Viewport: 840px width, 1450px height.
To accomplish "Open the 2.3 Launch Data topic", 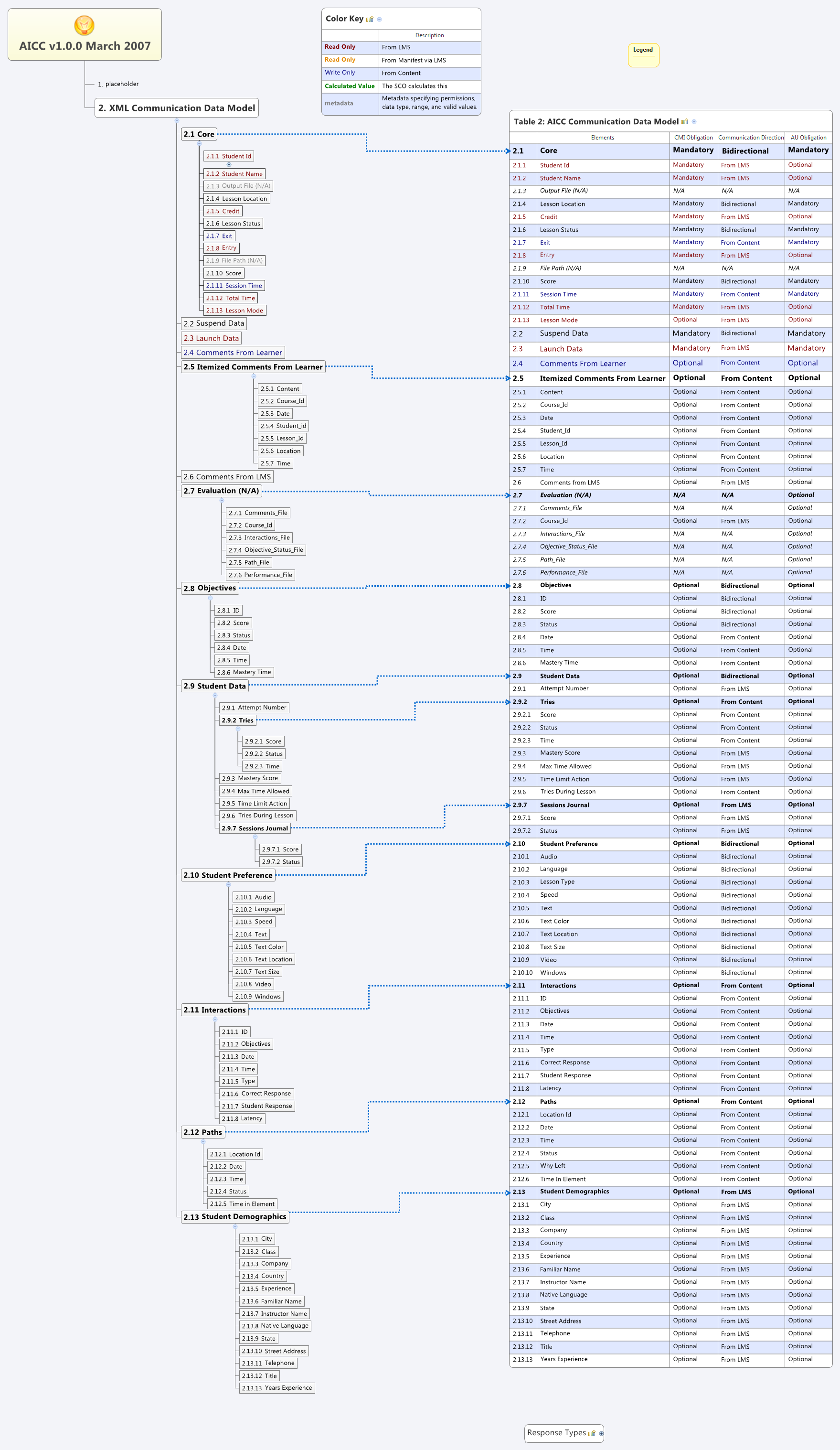I will [x=212, y=338].
